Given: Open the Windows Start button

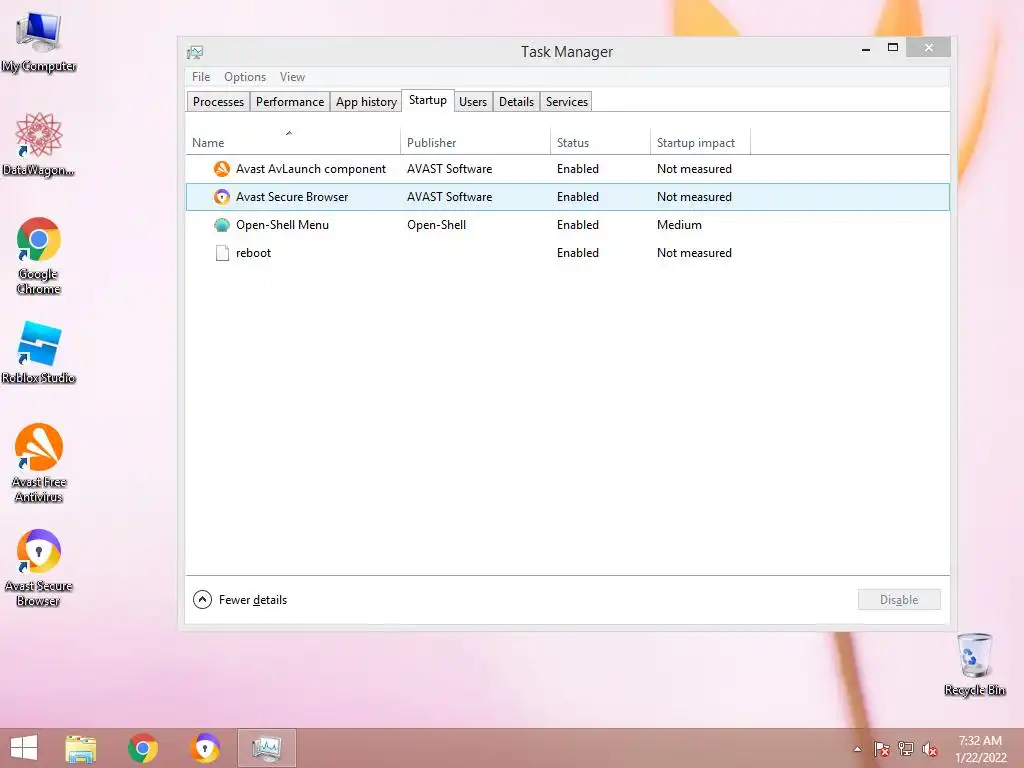Looking at the screenshot, I should pos(24,748).
